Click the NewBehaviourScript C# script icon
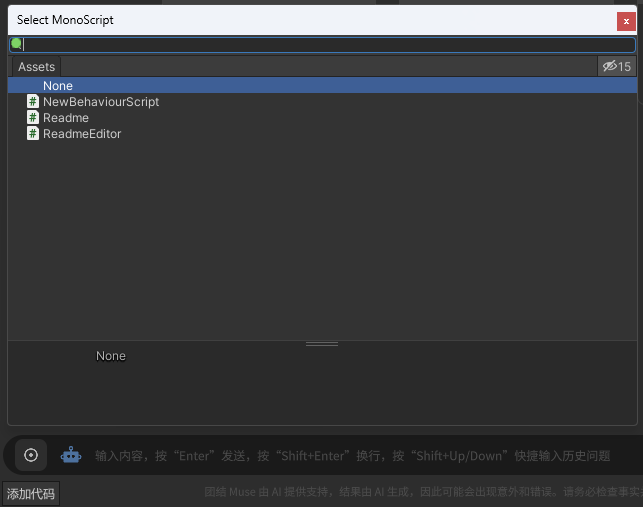 [x=33, y=102]
